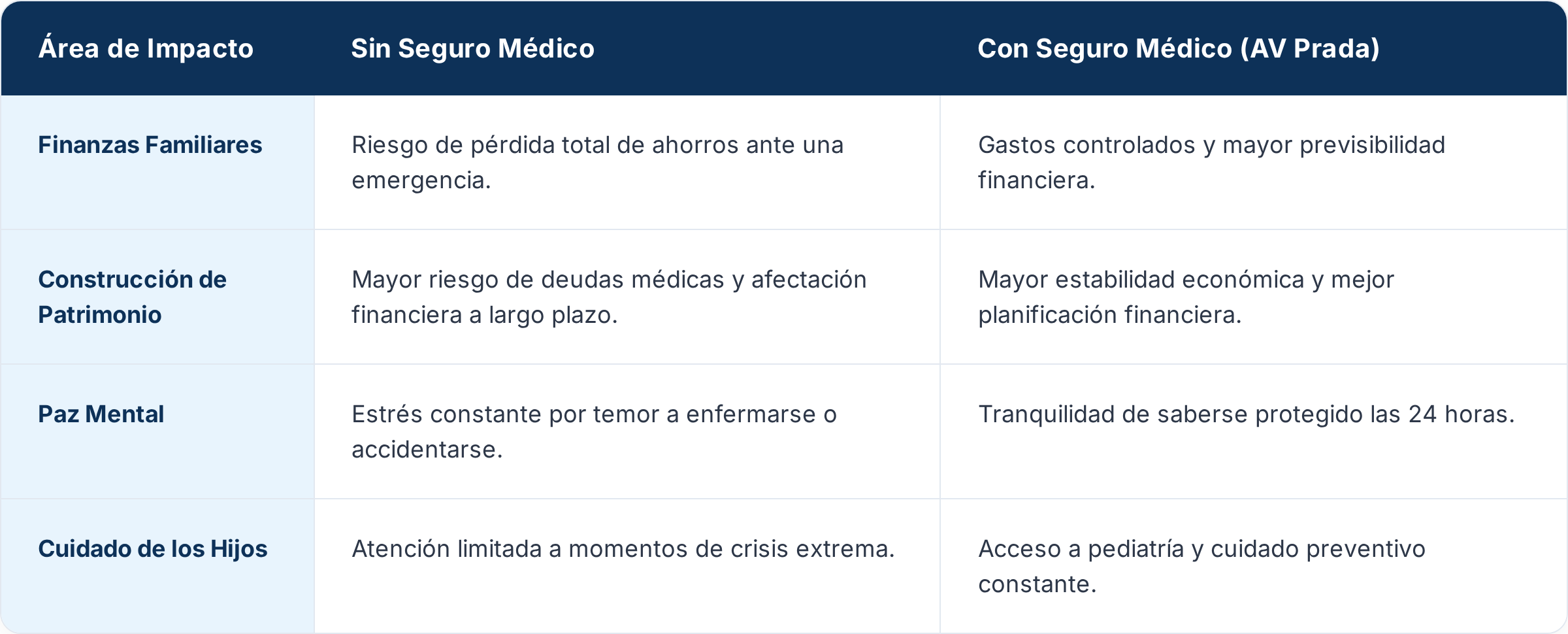Click 'financiera a largo plazo.' text line

[x=484, y=315]
